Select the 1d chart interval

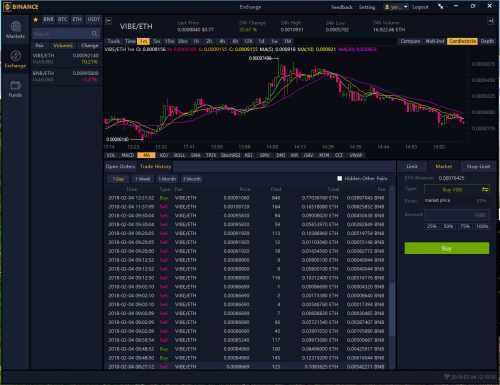[261, 41]
